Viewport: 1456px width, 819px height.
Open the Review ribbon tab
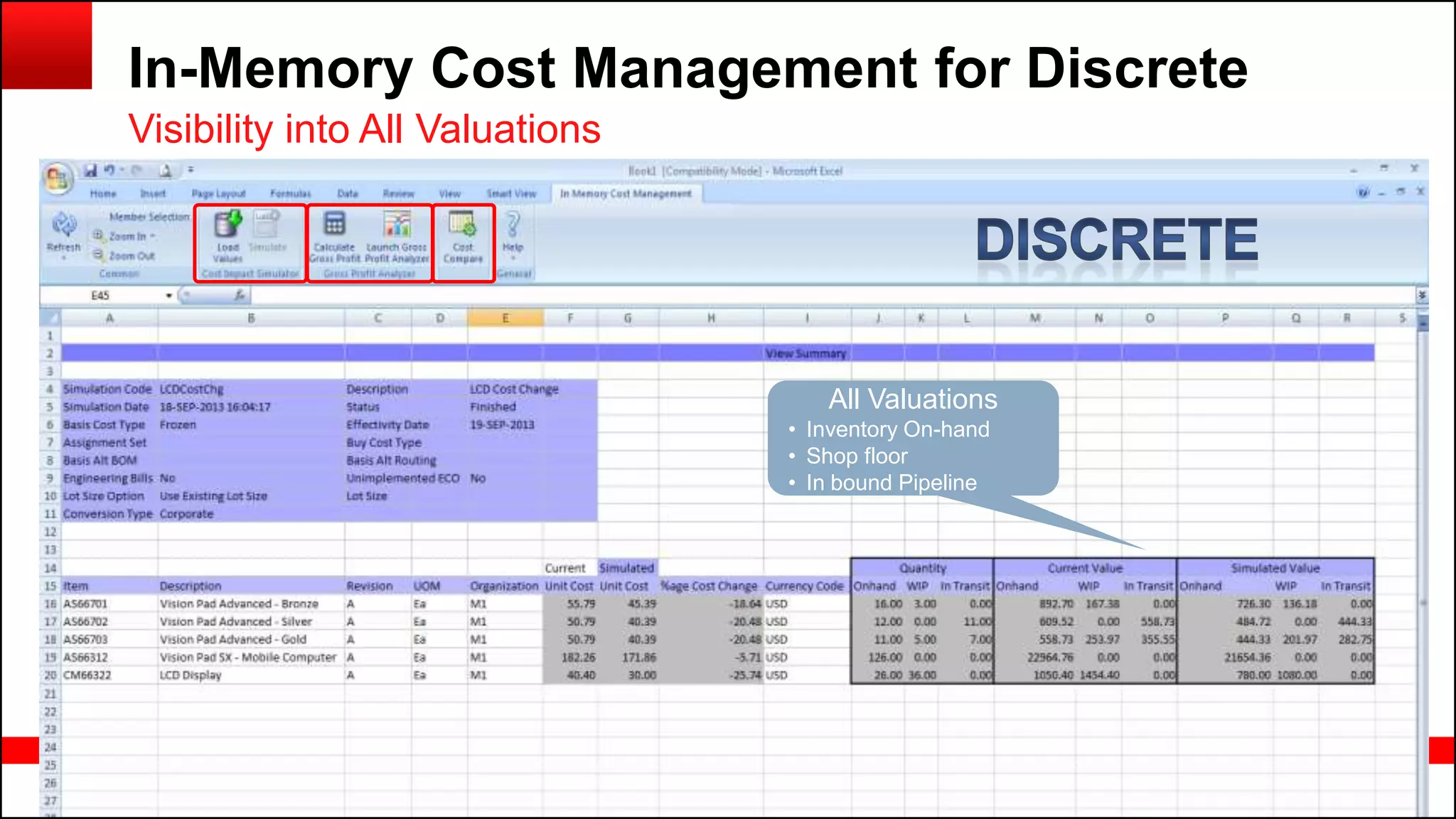point(398,193)
